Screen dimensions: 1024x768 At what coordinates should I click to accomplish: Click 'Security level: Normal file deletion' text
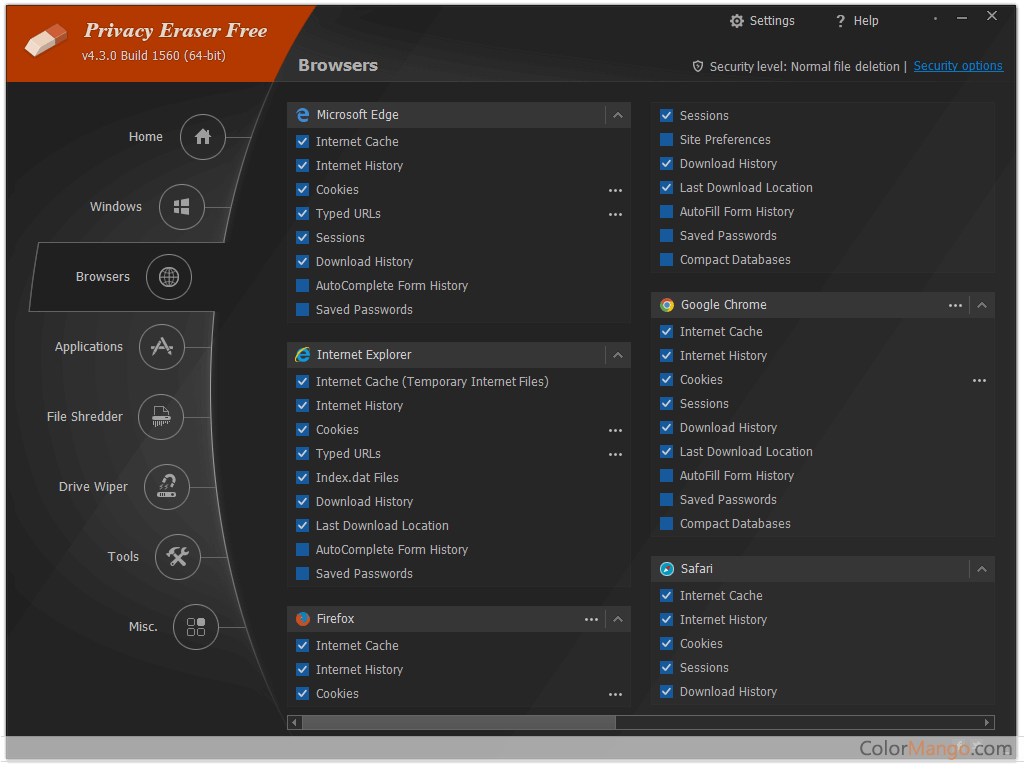tap(805, 67)
